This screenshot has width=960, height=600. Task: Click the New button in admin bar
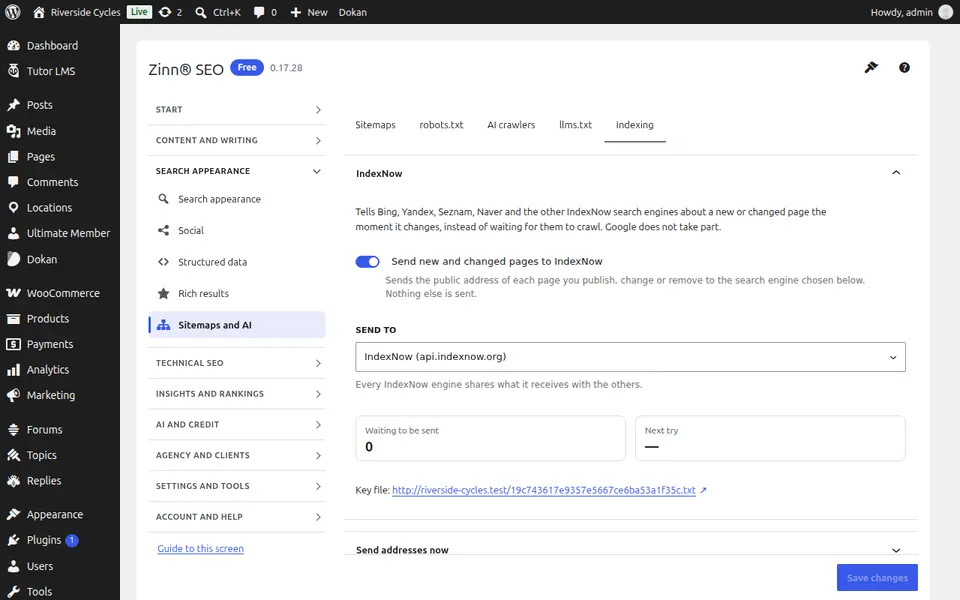(309, 12)
